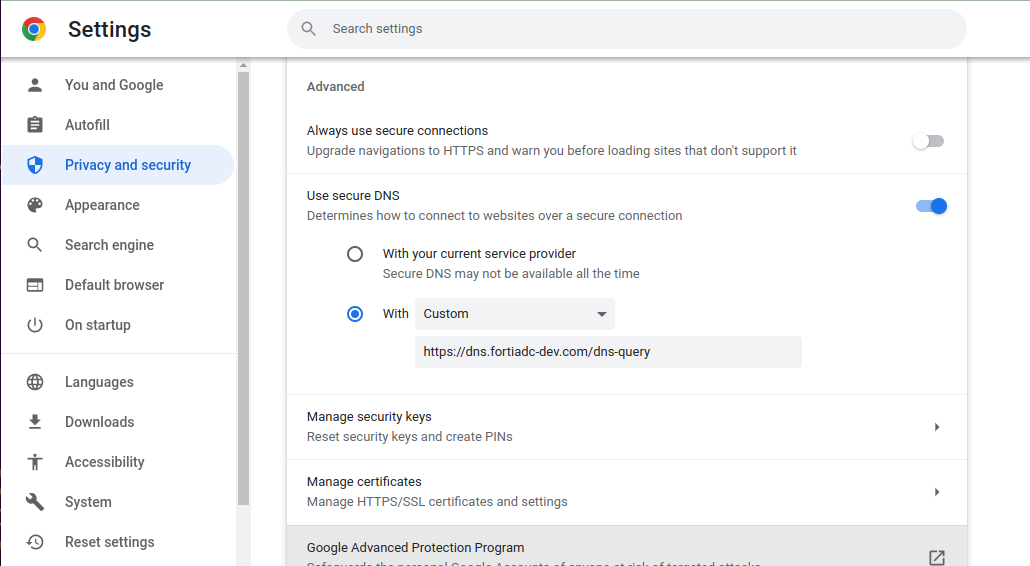This screenshot has height=566, width=1030.
Task: Click the On startup power icon
Action: click(35, 325)
